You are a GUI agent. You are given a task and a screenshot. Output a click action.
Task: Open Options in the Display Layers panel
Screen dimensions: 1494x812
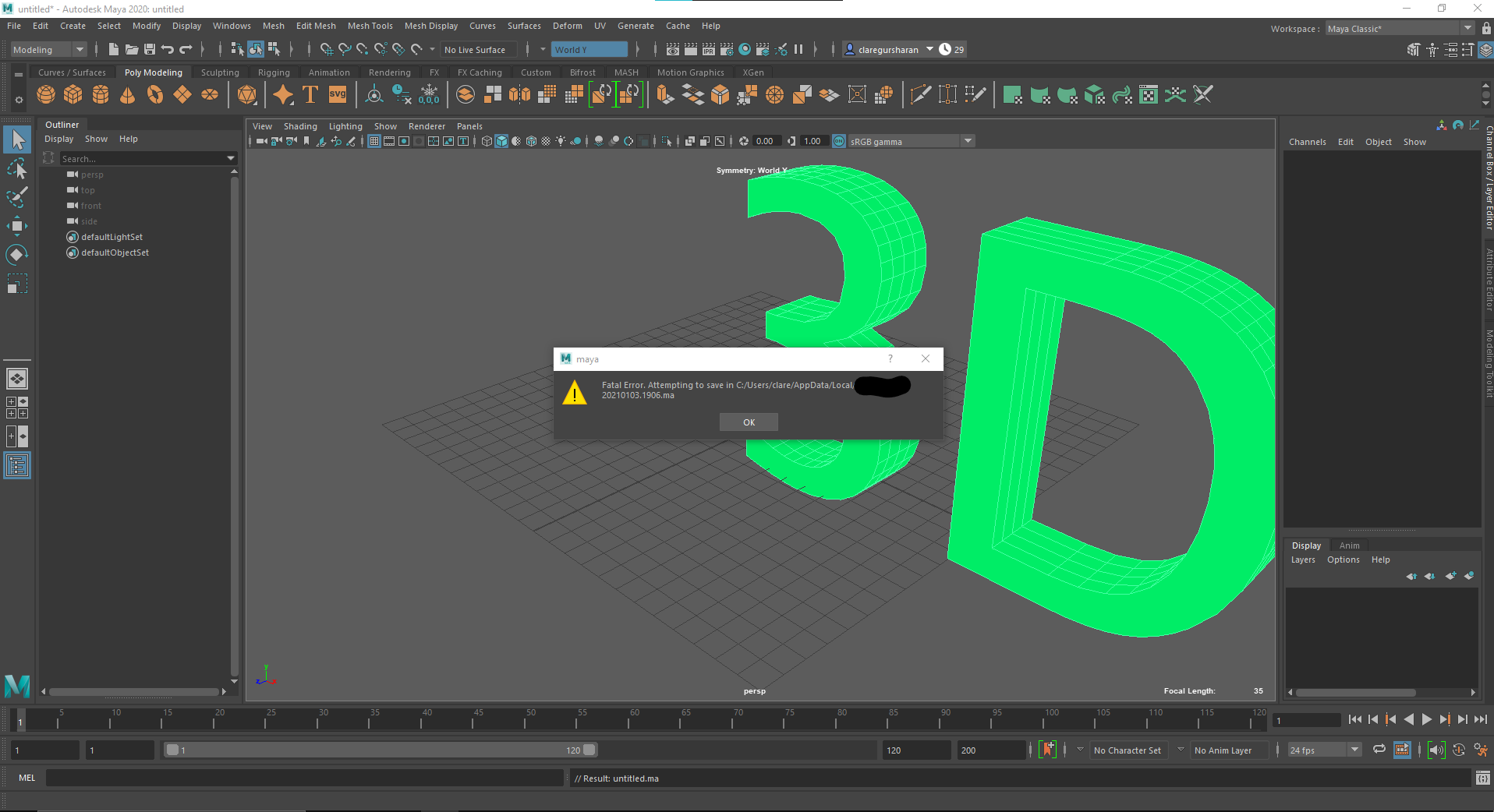tap(1343, 559)
